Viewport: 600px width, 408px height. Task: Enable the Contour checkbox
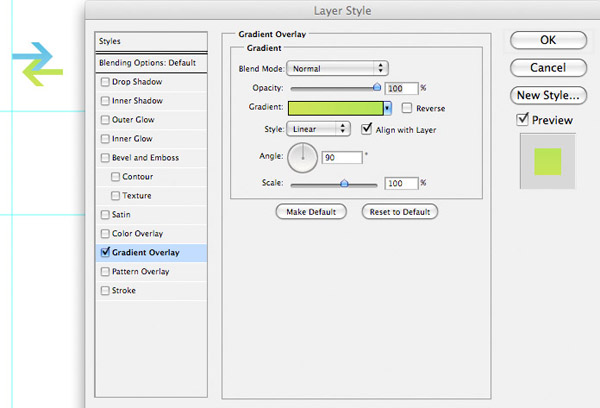pyautogui.click(x=115, y=176)
